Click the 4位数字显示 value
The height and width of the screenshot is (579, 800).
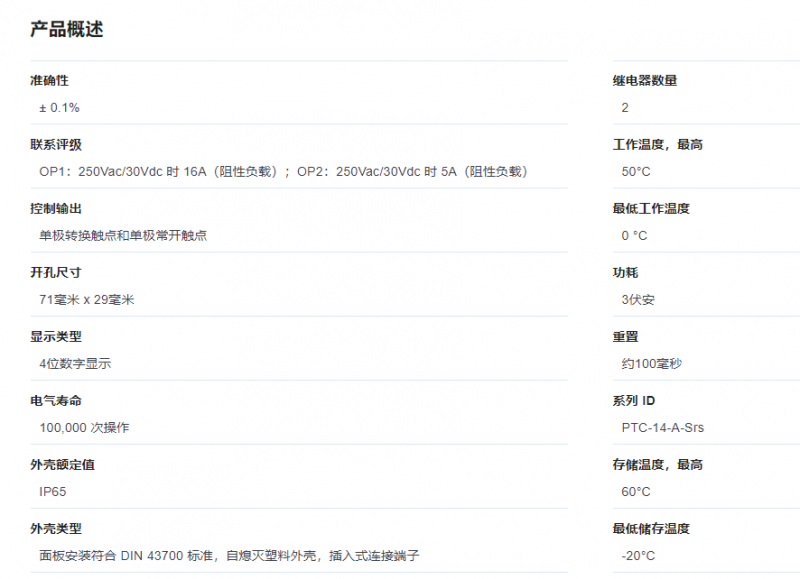[x=75, y=363]
